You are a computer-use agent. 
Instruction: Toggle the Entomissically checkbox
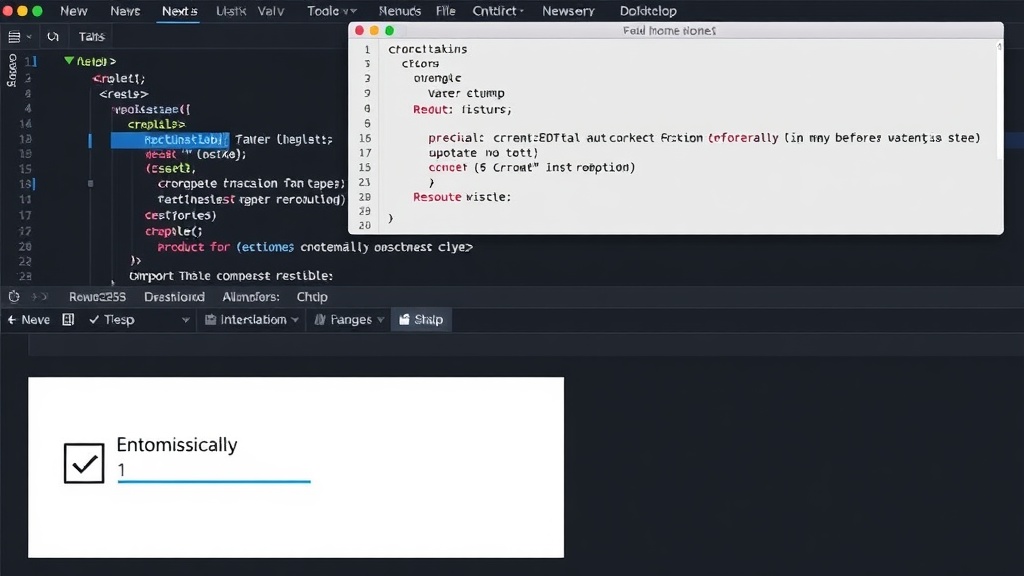[84, 463]
